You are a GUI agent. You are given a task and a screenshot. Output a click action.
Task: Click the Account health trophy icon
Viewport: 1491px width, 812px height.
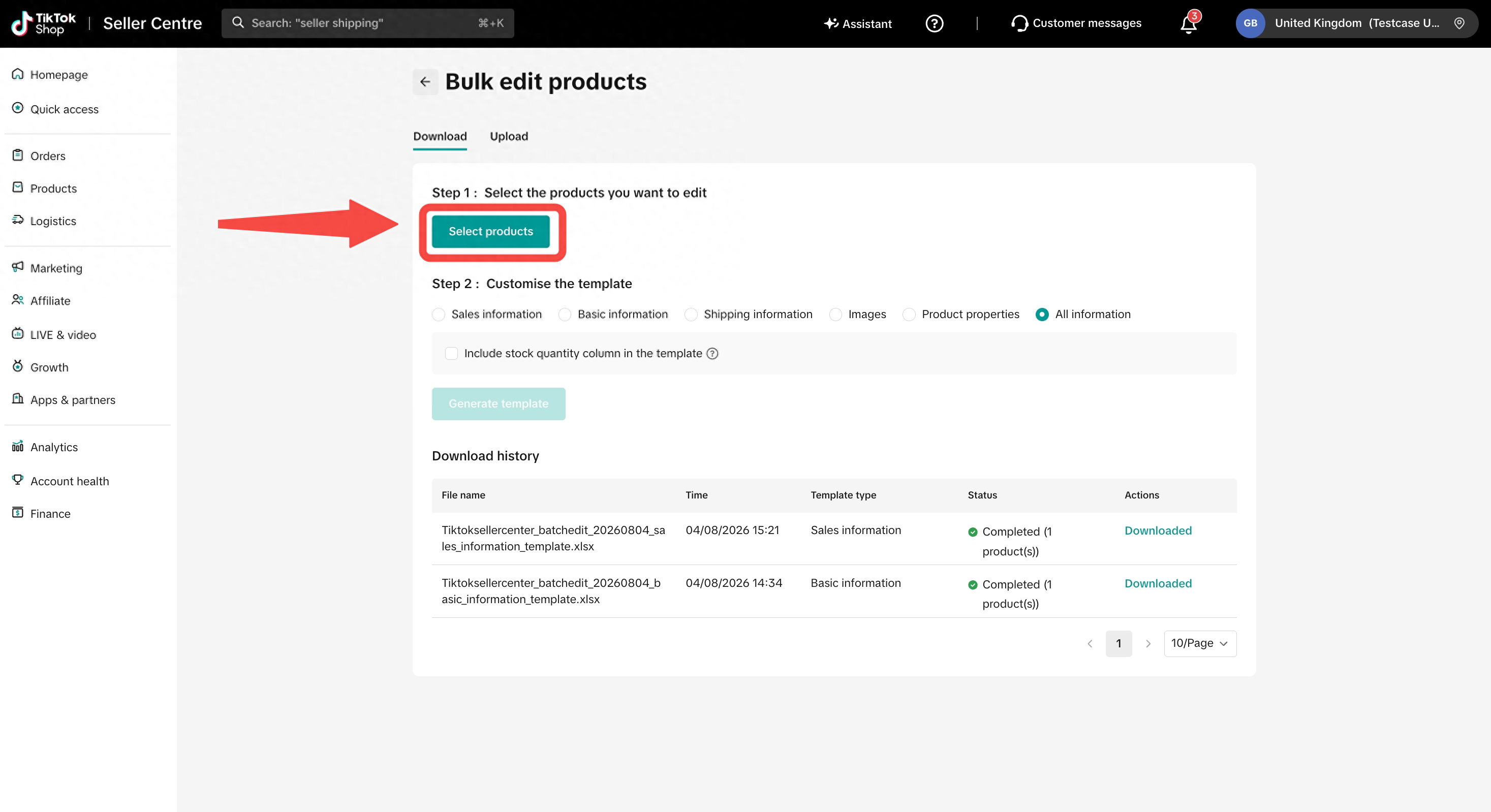click(x=18, y=480)
